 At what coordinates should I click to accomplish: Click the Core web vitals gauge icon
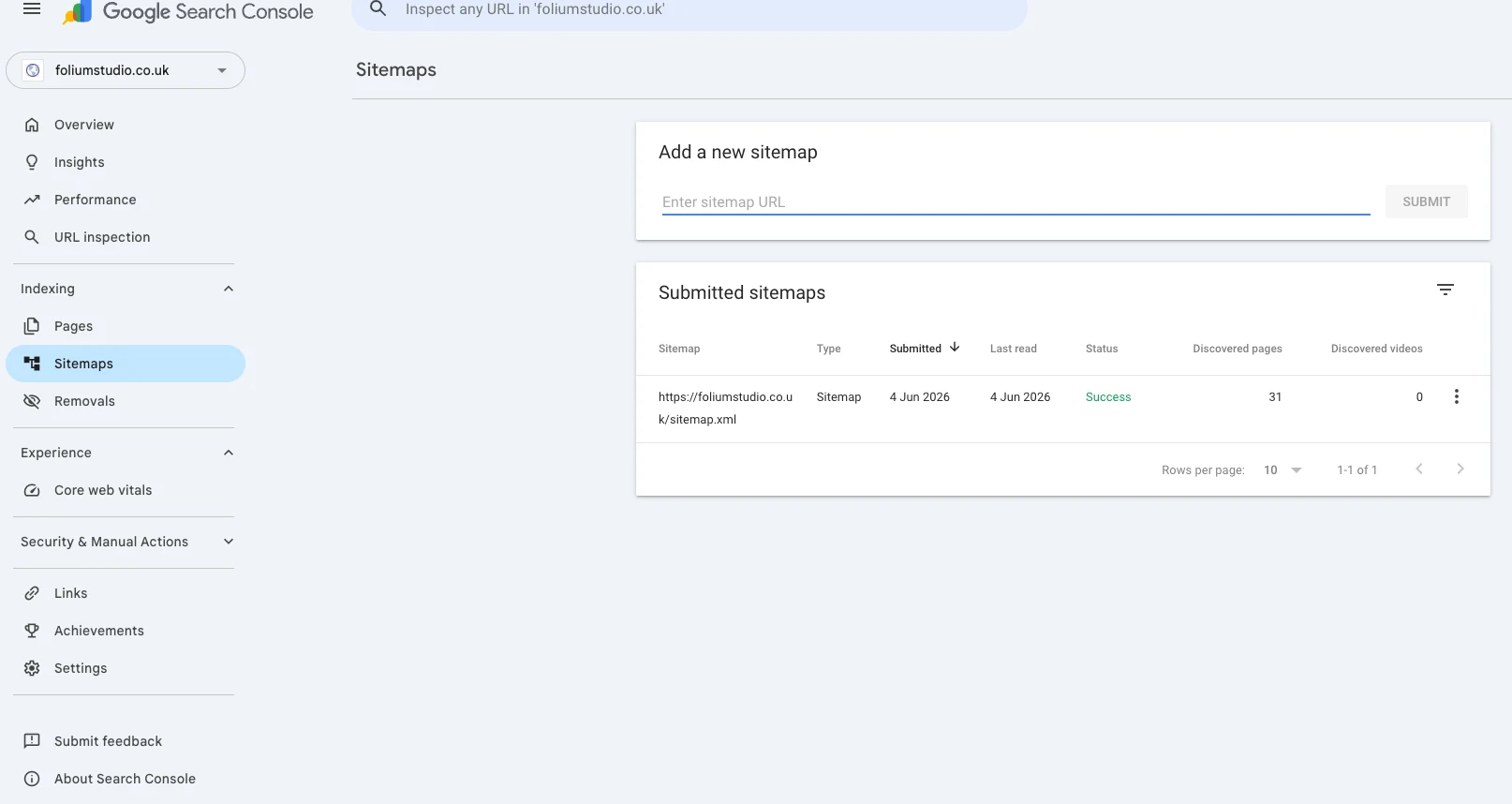coord(32,490)
